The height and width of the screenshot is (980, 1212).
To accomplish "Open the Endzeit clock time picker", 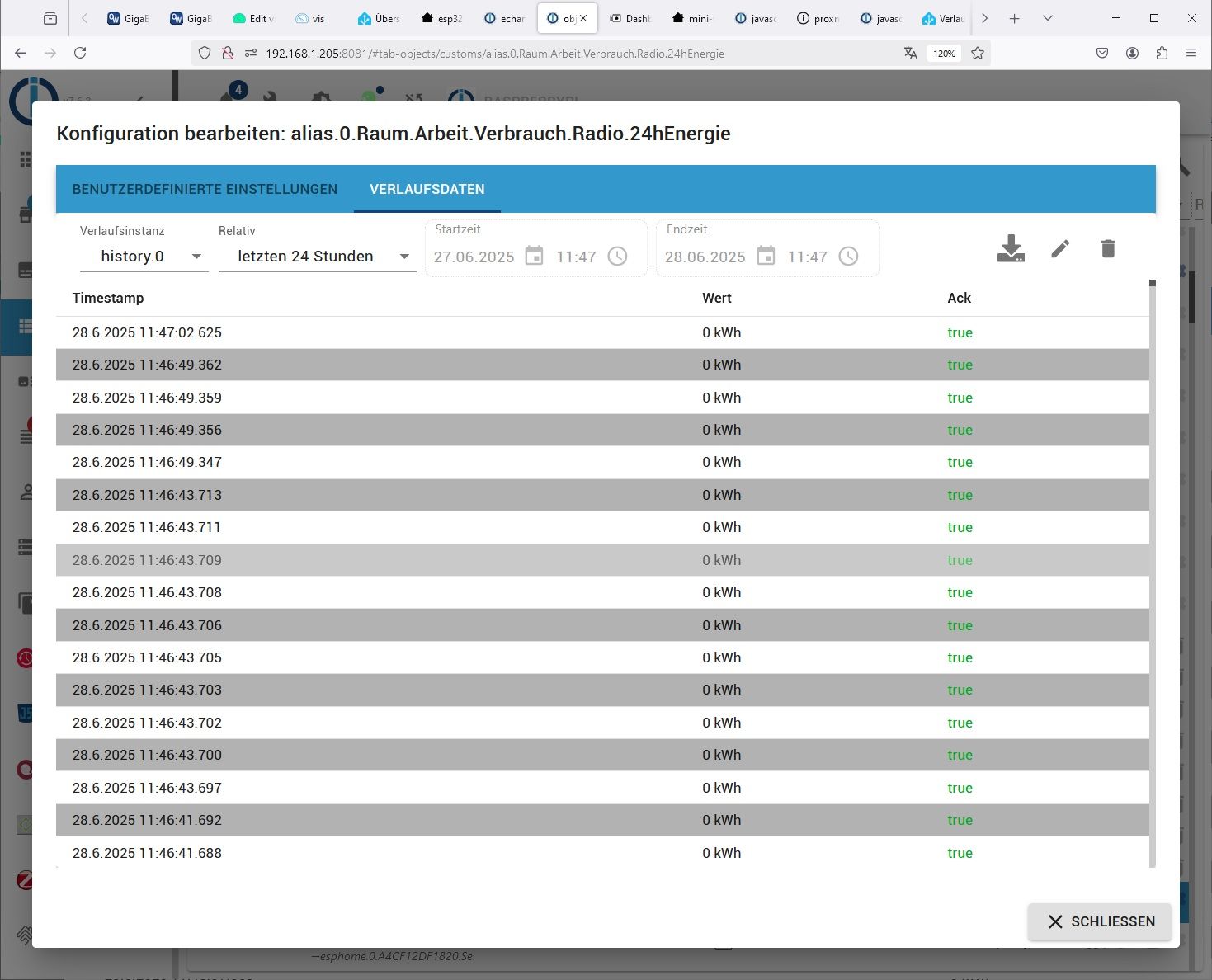I will click(848, 257).
